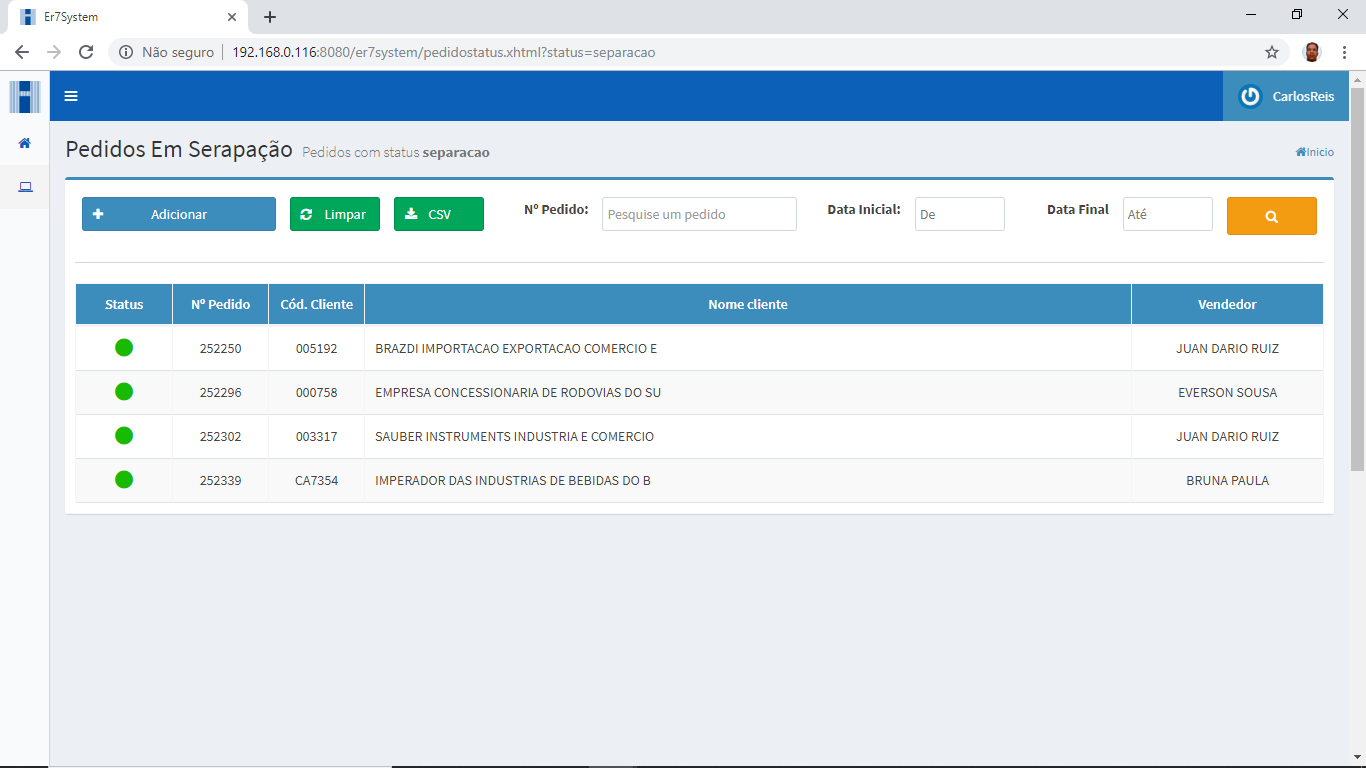Viewport: 1366px width, 768px height.
Task: Click the green status dot for order 252302
Action: point(124,436)
